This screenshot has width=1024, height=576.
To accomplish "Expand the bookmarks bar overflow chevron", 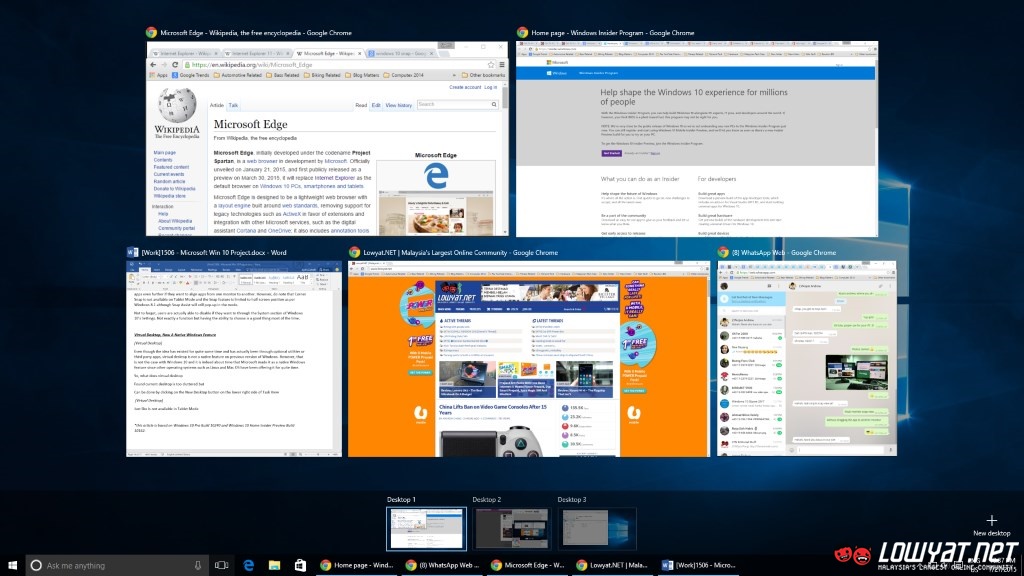I will coord(454,75).
